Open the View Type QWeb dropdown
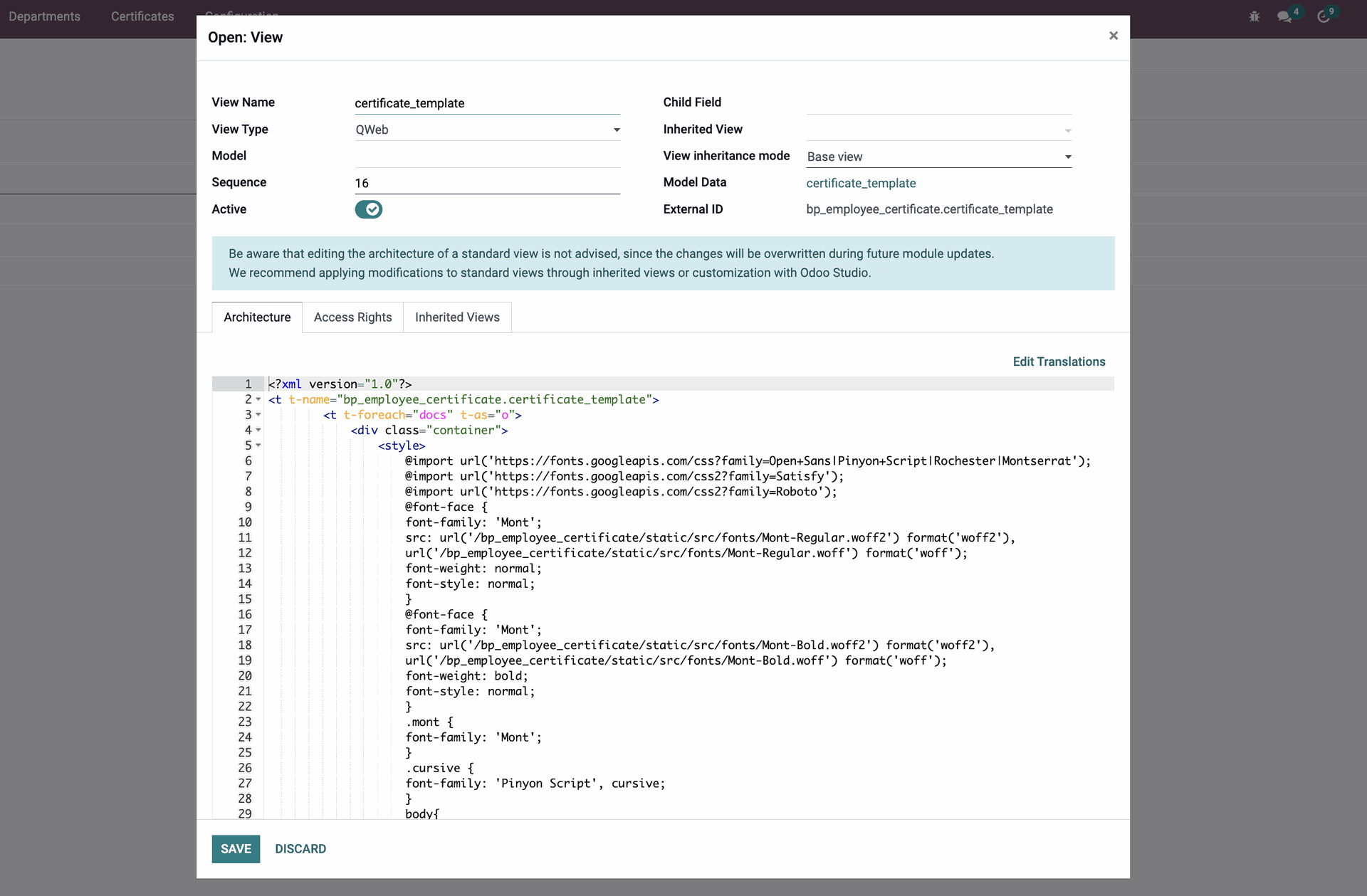Image resolution: width=1367 pixels, height=896 pixels. click(487, 130)
